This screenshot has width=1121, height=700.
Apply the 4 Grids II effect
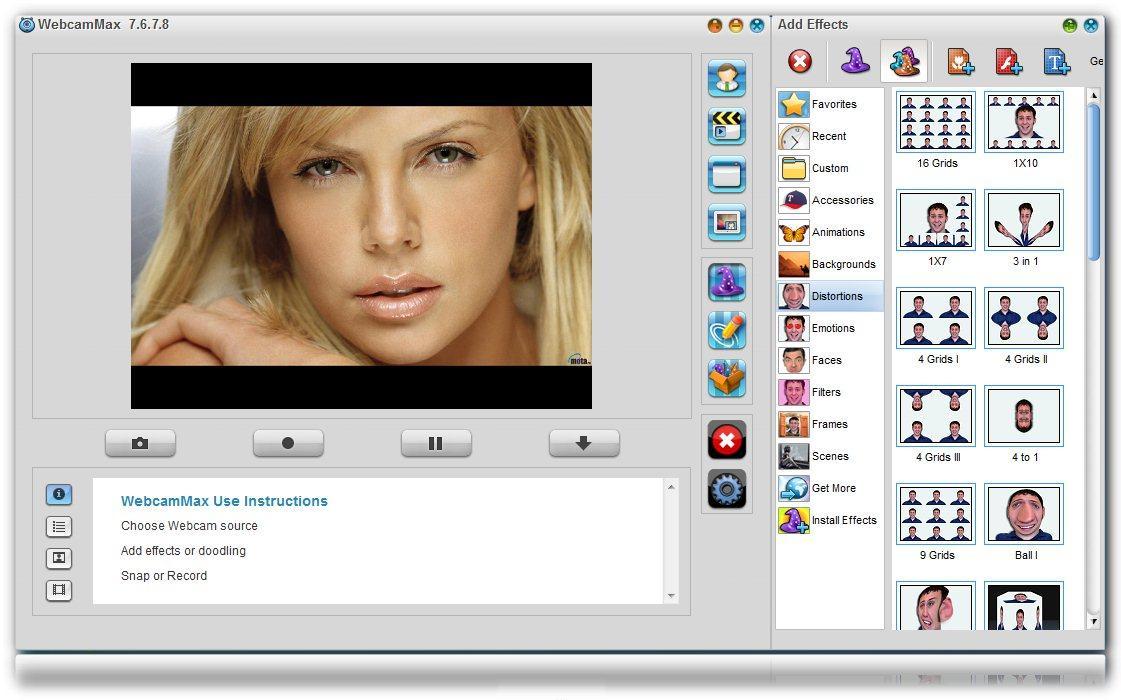tap(1024, 318)
